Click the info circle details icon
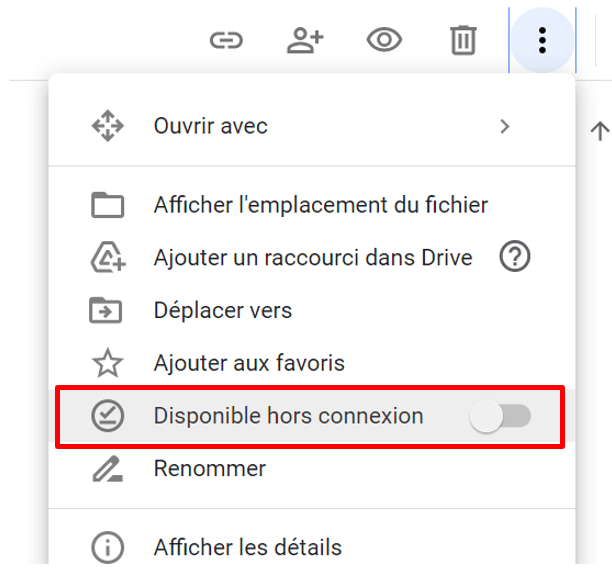612x576 pixels. tap(107, 547)
